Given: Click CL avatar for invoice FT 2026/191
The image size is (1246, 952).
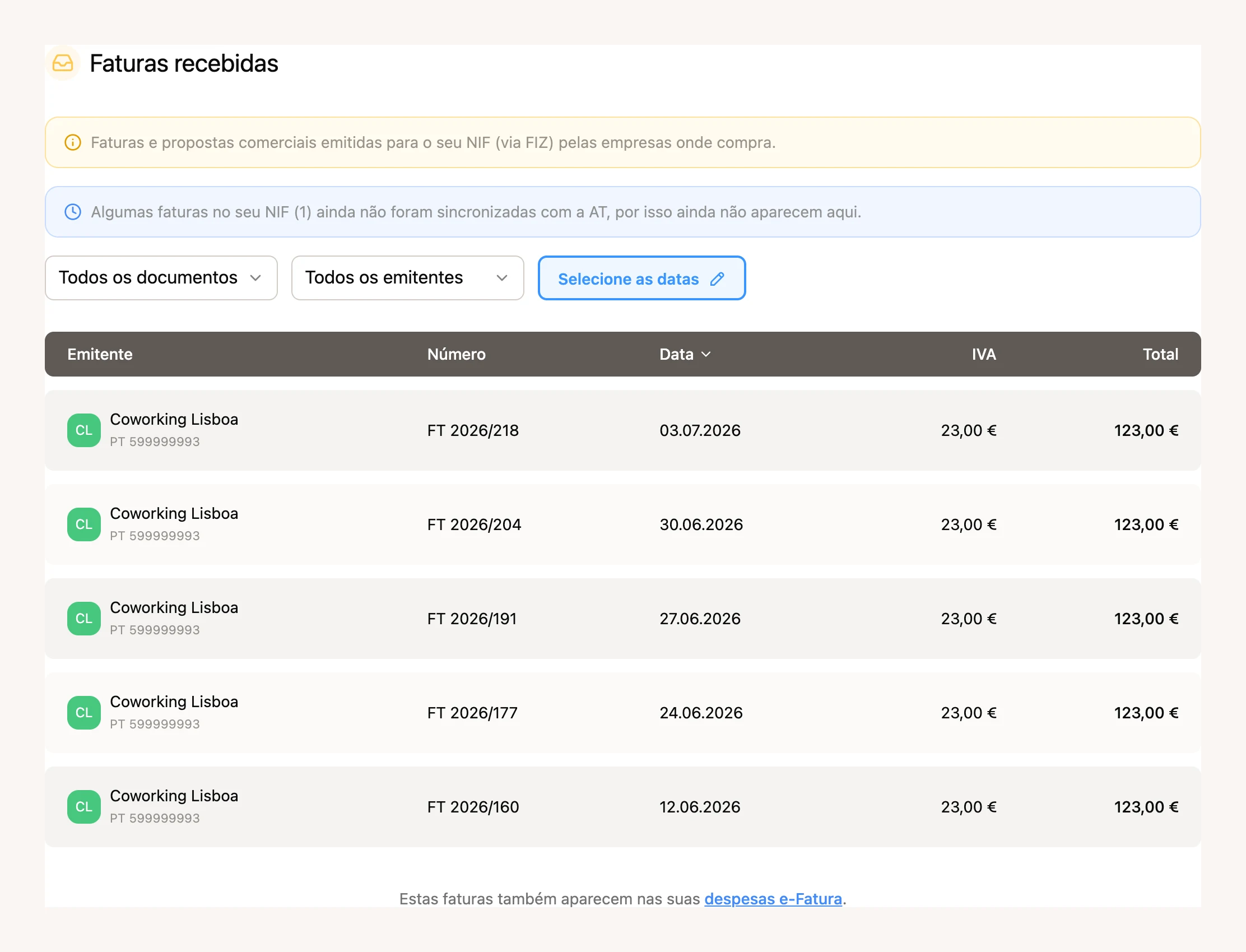Looking at the screenshot, I should (84, 618).
